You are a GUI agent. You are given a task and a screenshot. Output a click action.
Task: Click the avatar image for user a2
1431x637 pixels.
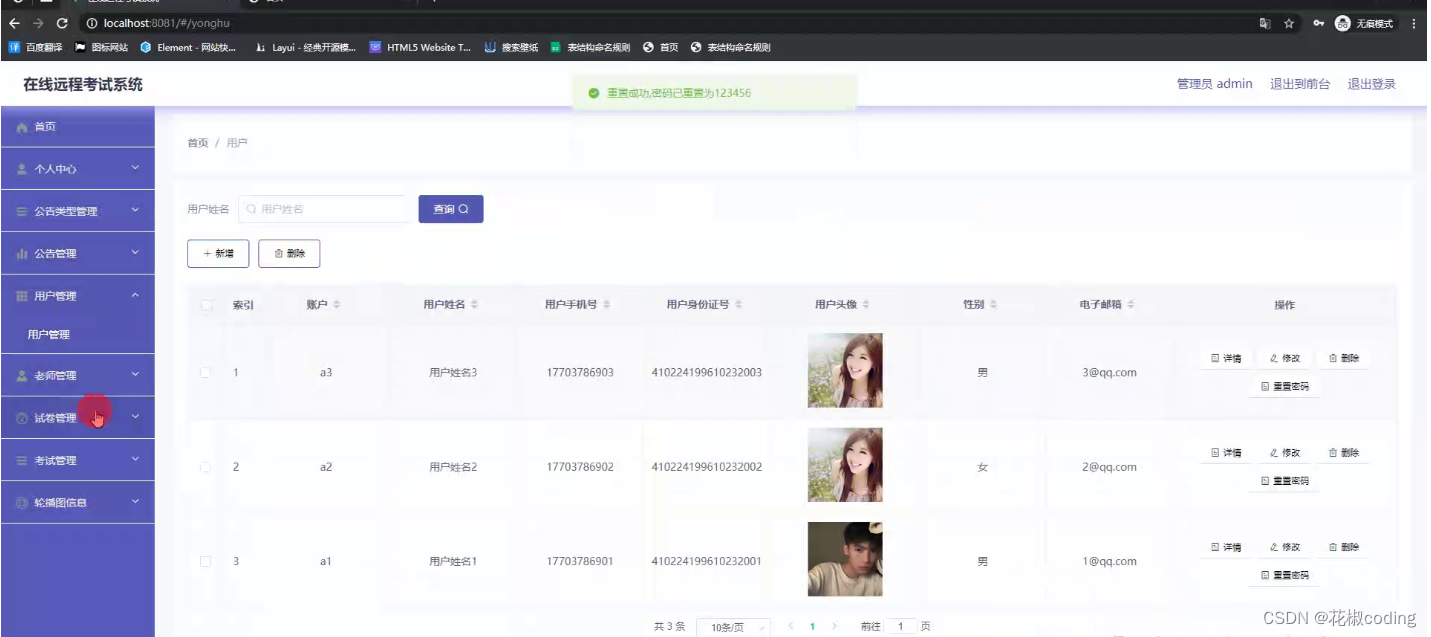click(845, 465)
